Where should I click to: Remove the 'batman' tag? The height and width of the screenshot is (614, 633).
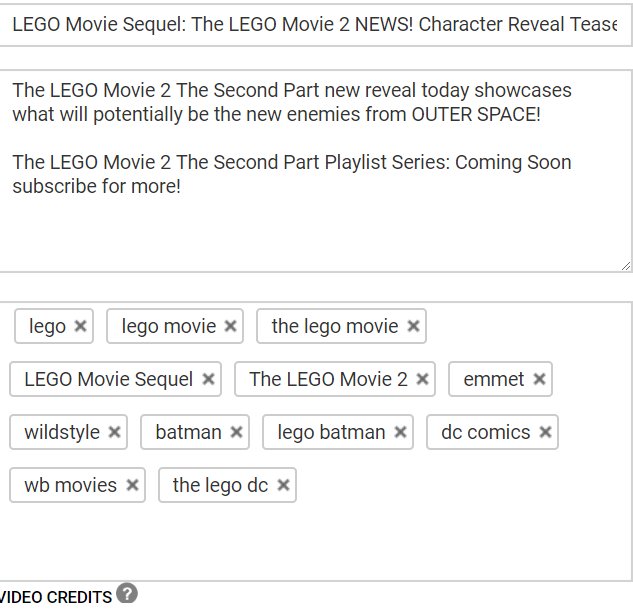[x=237, y=432]
